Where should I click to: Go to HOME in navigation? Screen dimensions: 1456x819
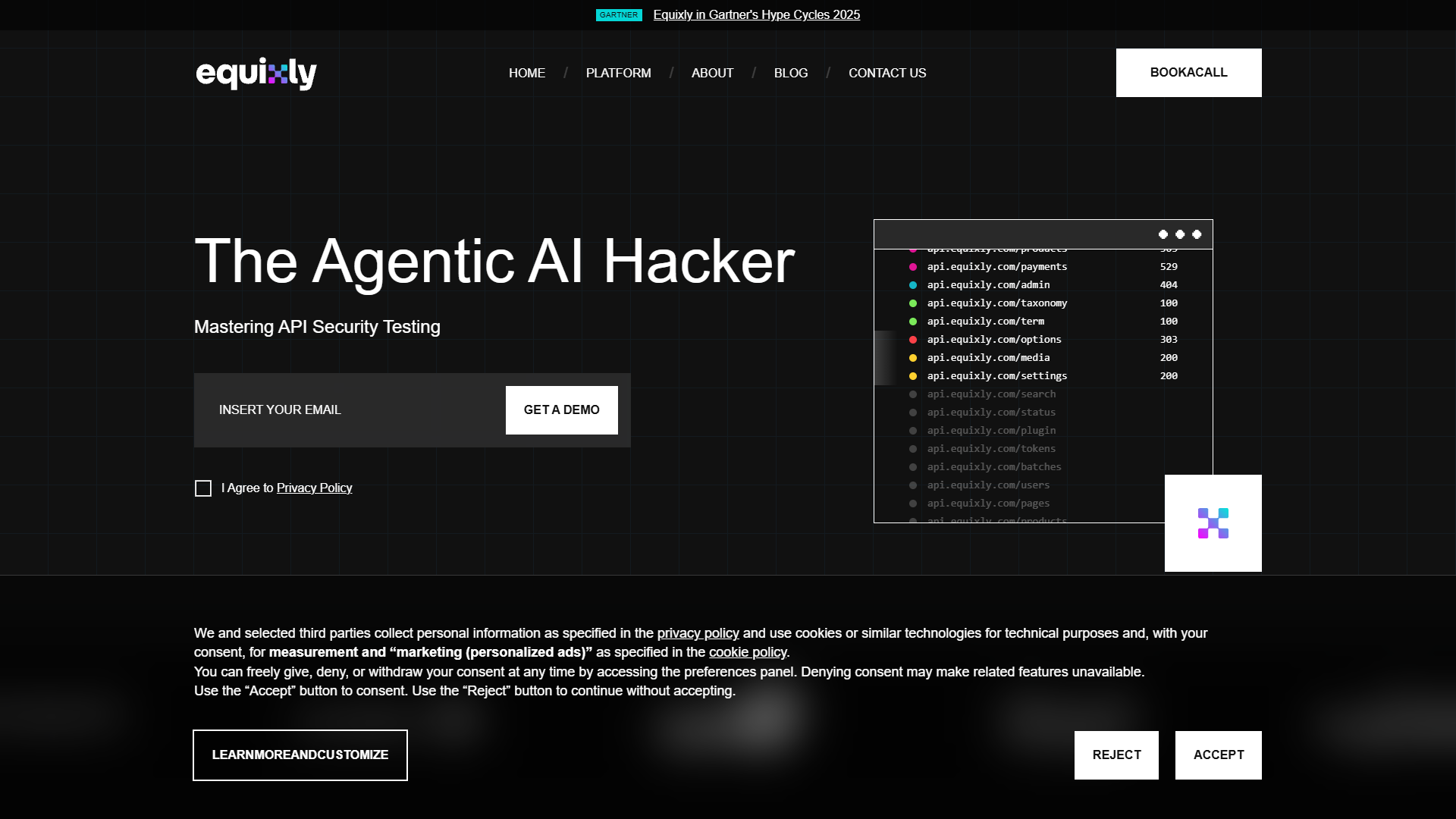point(527,73)
